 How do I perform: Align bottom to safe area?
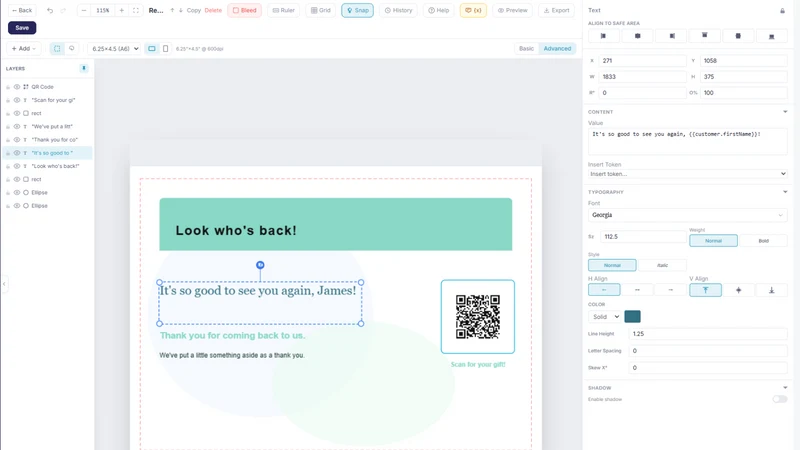pyautogui.click(x=771, y=36)
